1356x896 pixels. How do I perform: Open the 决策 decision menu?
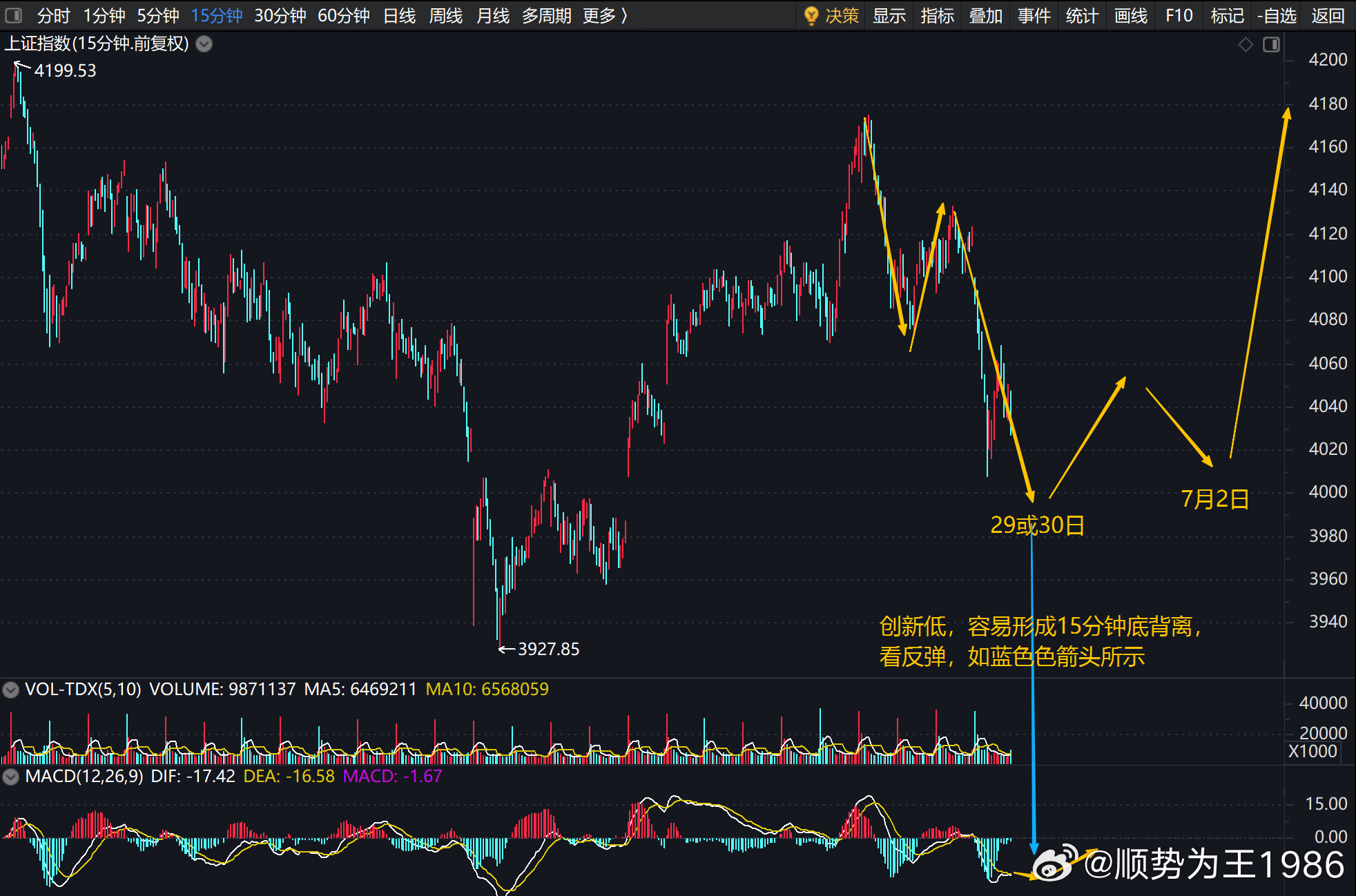pos(842,15)
